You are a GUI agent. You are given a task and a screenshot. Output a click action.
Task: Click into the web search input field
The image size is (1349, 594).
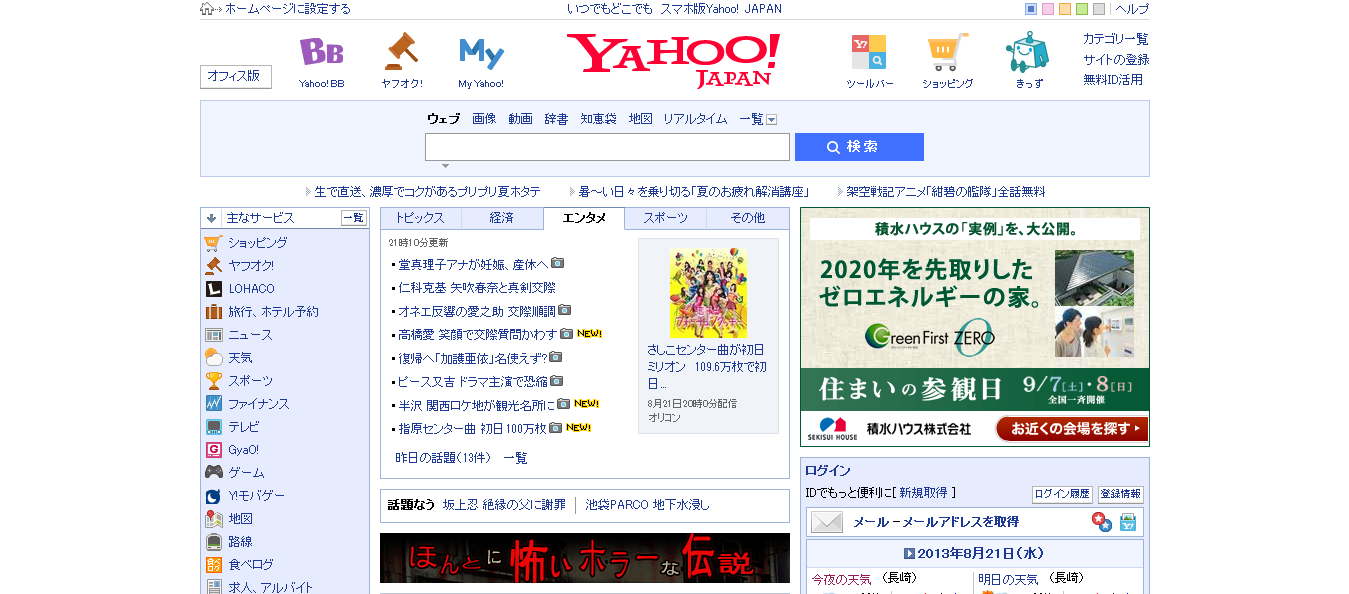tap(607, 147)
